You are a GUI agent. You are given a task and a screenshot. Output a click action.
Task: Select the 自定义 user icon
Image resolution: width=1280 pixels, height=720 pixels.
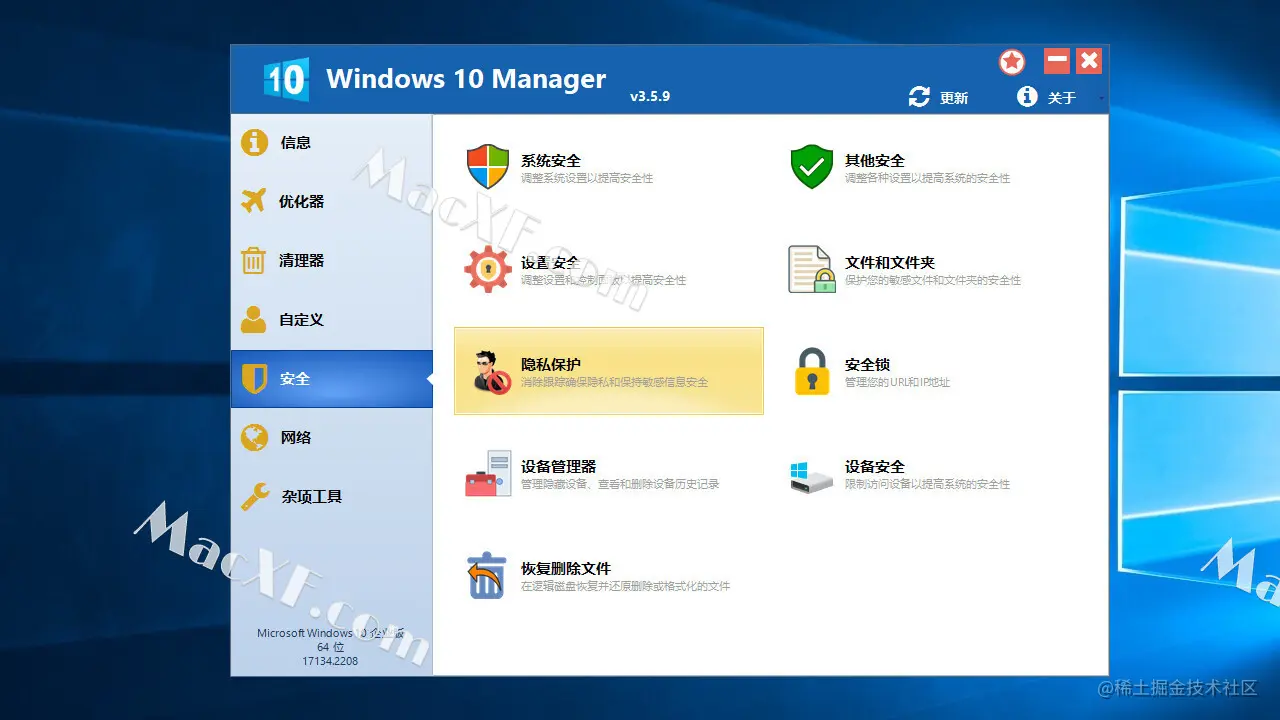point(254,319)
